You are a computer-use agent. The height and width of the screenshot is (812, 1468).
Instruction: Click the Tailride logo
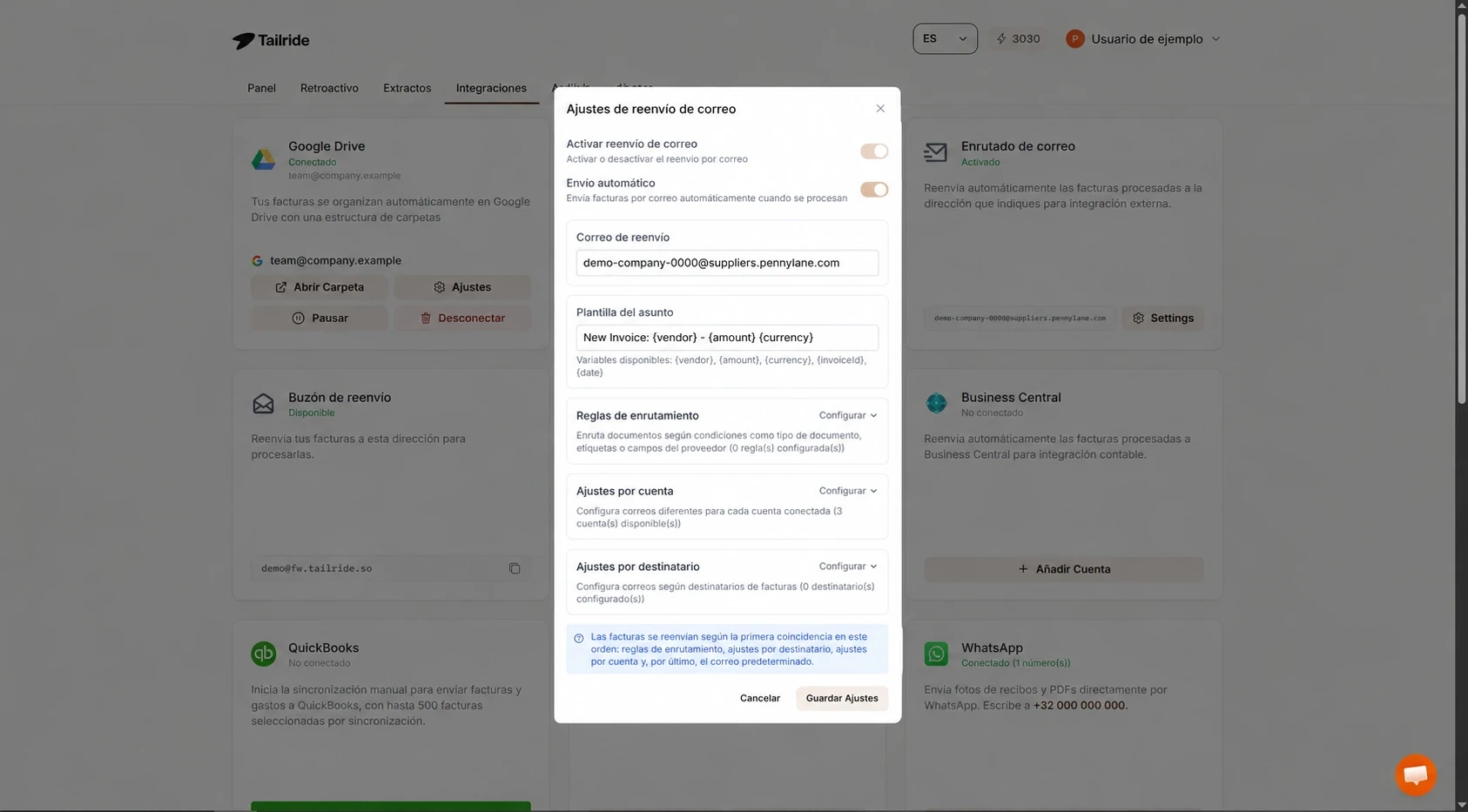(271, 40)
